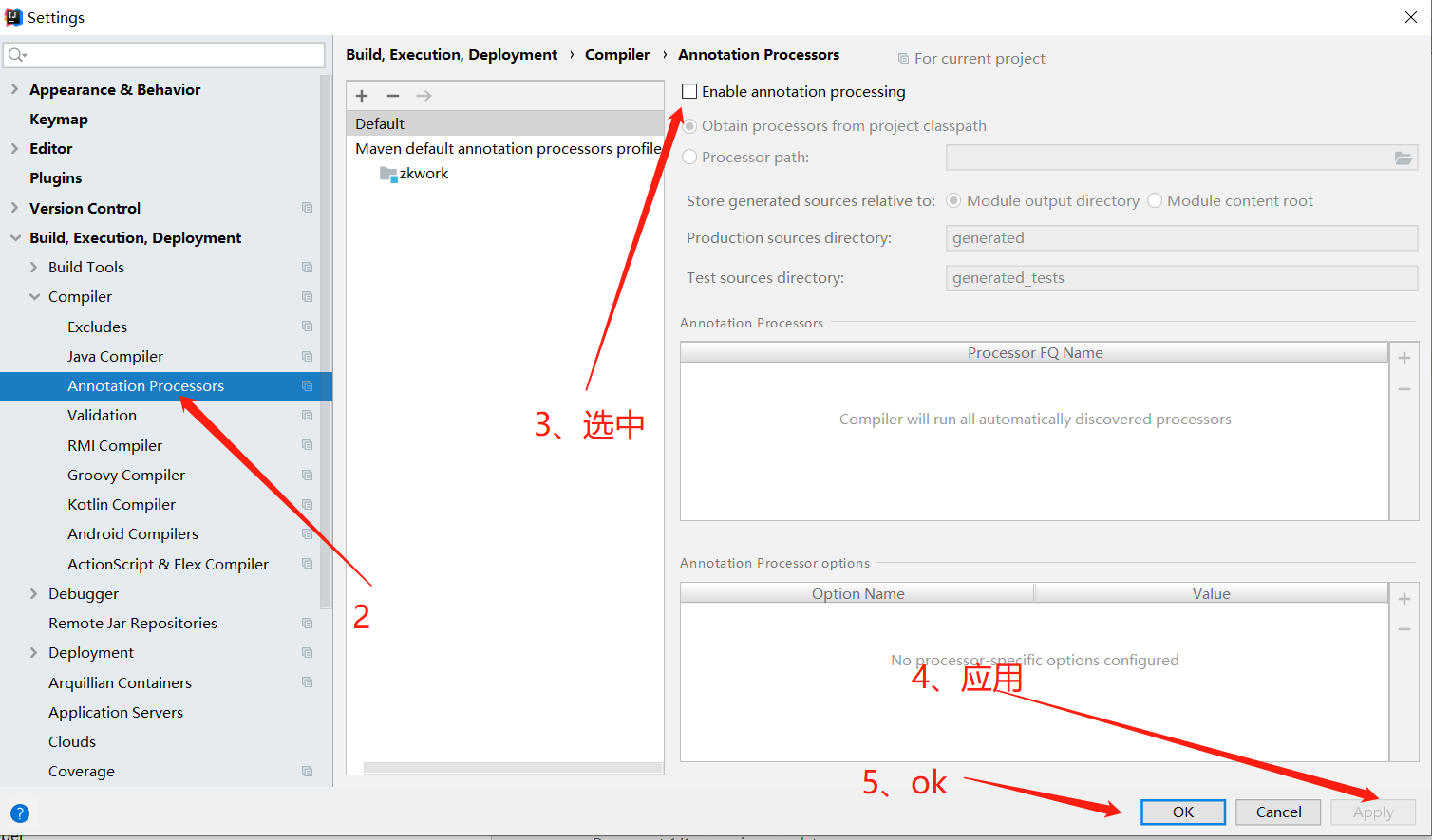Choose Module content root option
1432x840 pixels.
1155,201
